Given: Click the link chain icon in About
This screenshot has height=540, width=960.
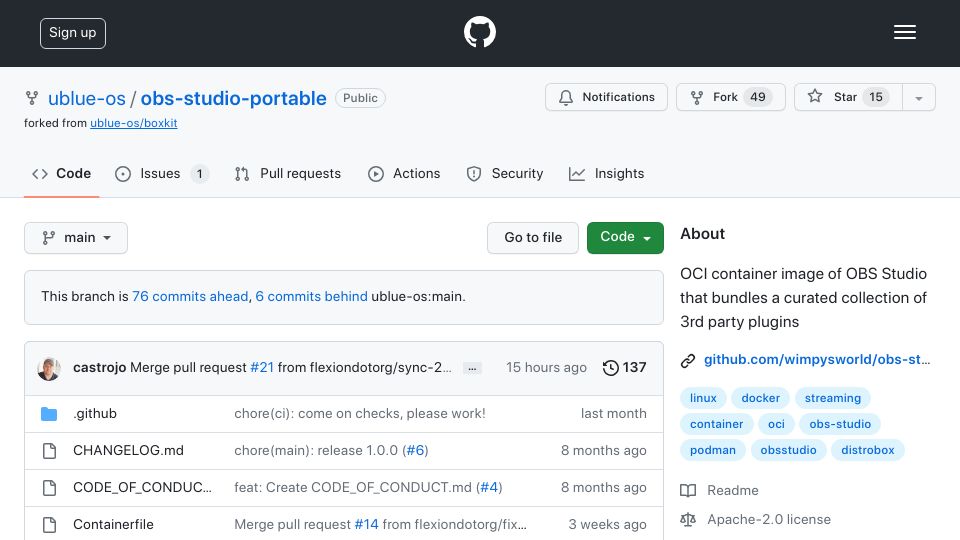Looking at the screenshot, I should point(688,361).
